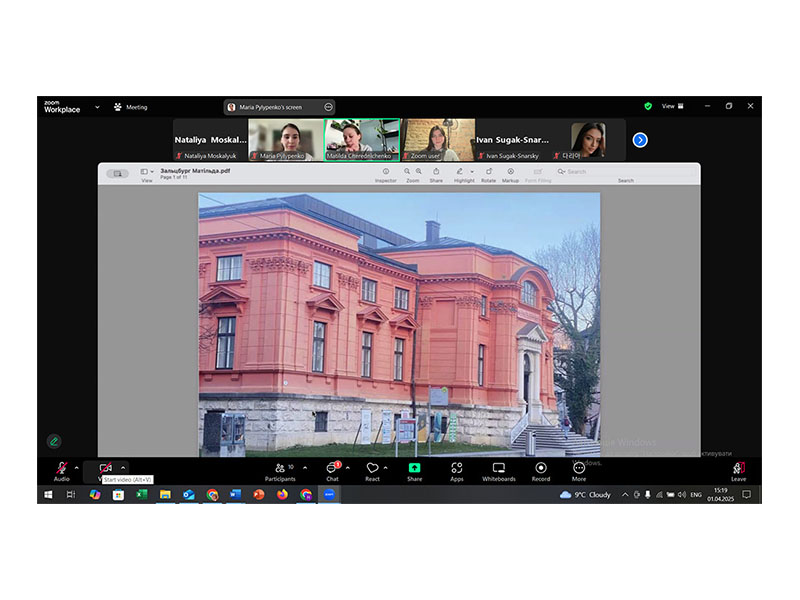Open PowerPoint from the taskbar
The image size is (800, 600).
[x=259, y=494]
